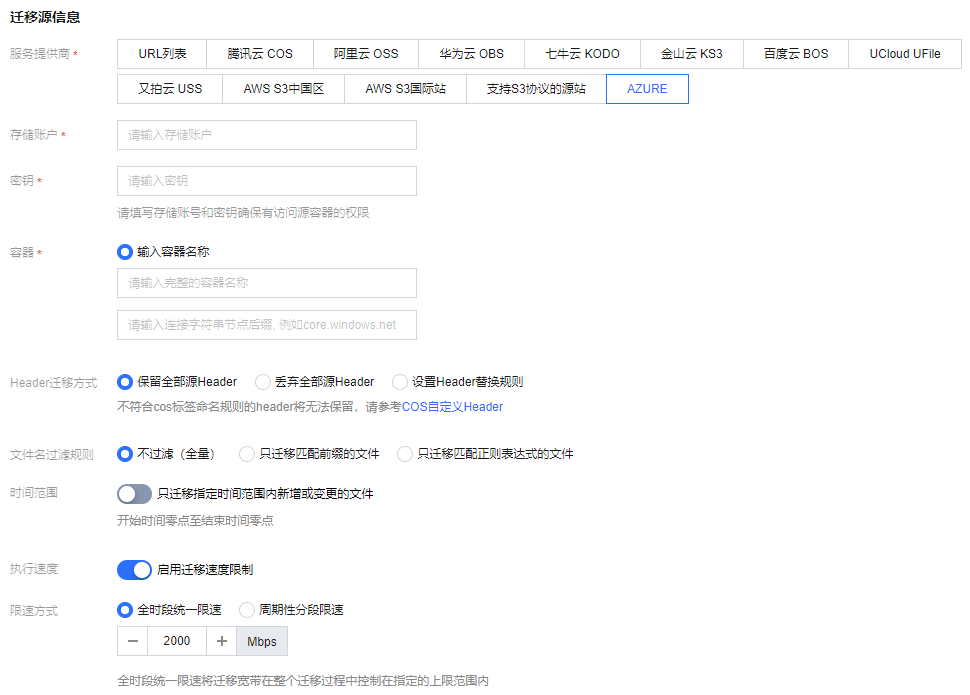
Task: Click the minus button to decrease speed limit
Action: pyautogui.click(x=132, y=641)
